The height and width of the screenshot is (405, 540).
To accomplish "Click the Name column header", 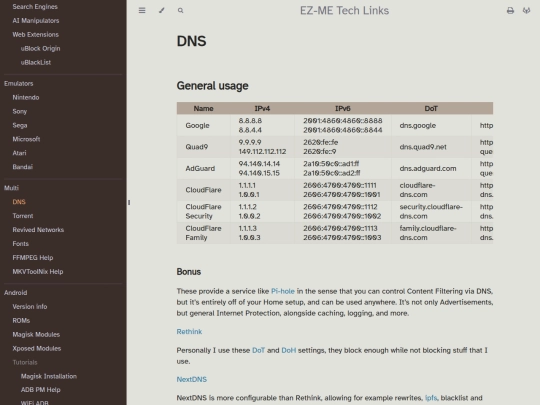I will pos(204,108).
